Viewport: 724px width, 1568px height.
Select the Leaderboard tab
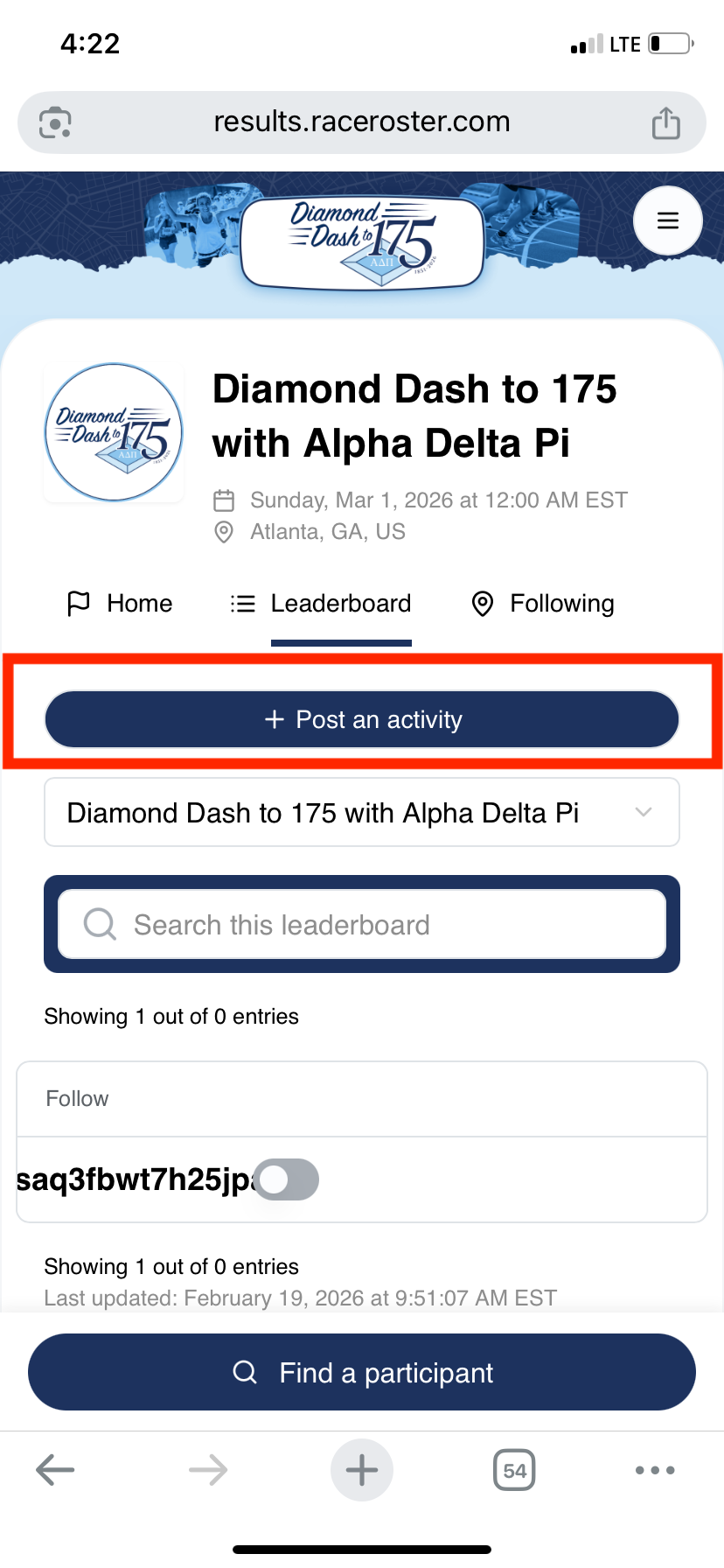pyautogui.click(x=322, y=604)
